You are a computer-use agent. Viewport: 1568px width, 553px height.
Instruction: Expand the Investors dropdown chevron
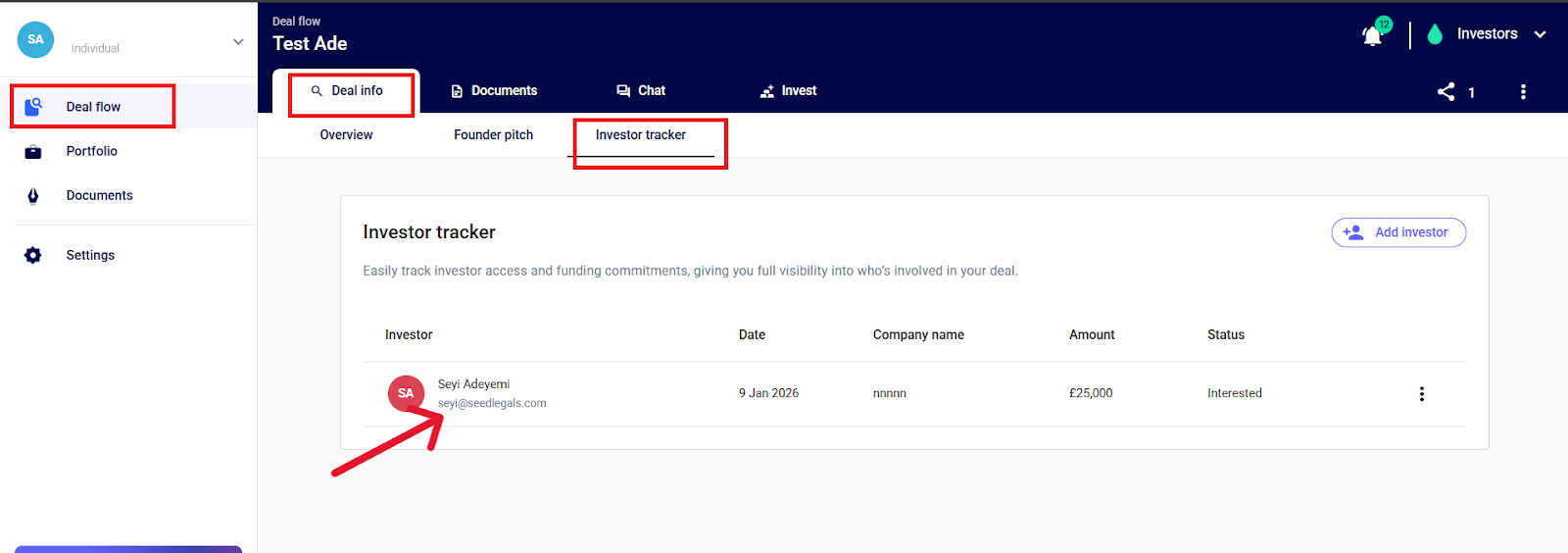coord(1540,34)
